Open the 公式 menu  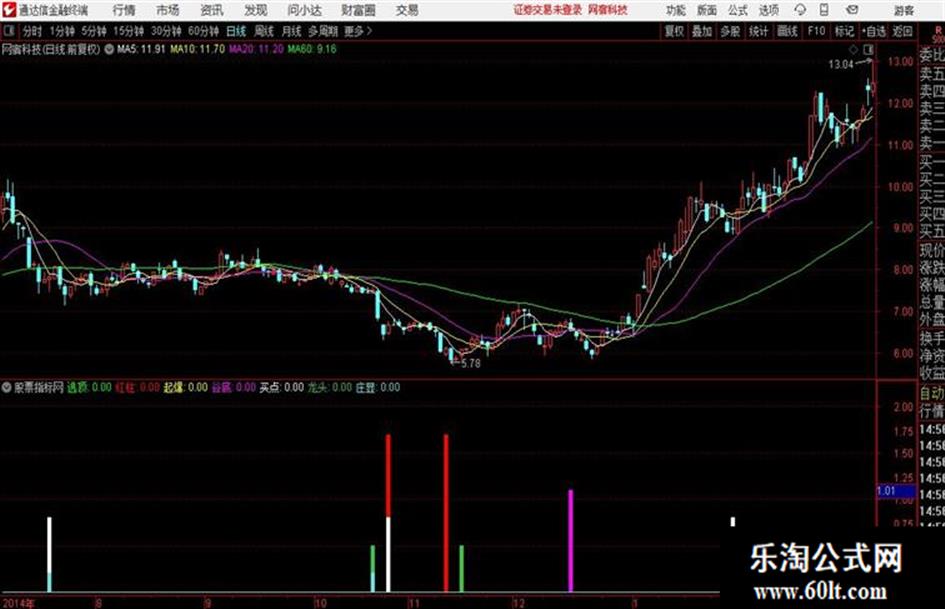[738, 10]
